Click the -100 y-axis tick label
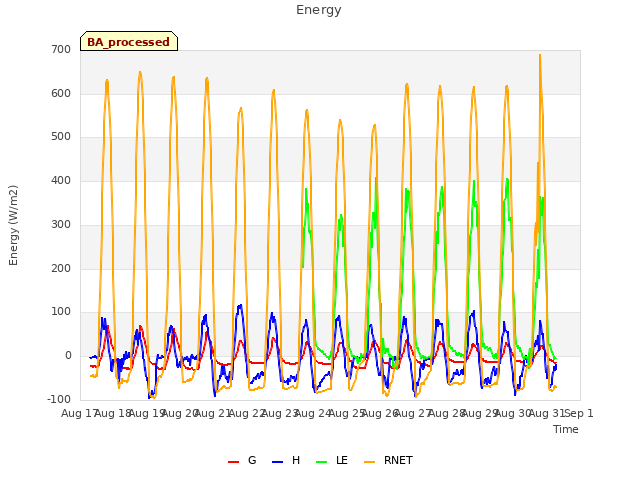 [59, 399]
